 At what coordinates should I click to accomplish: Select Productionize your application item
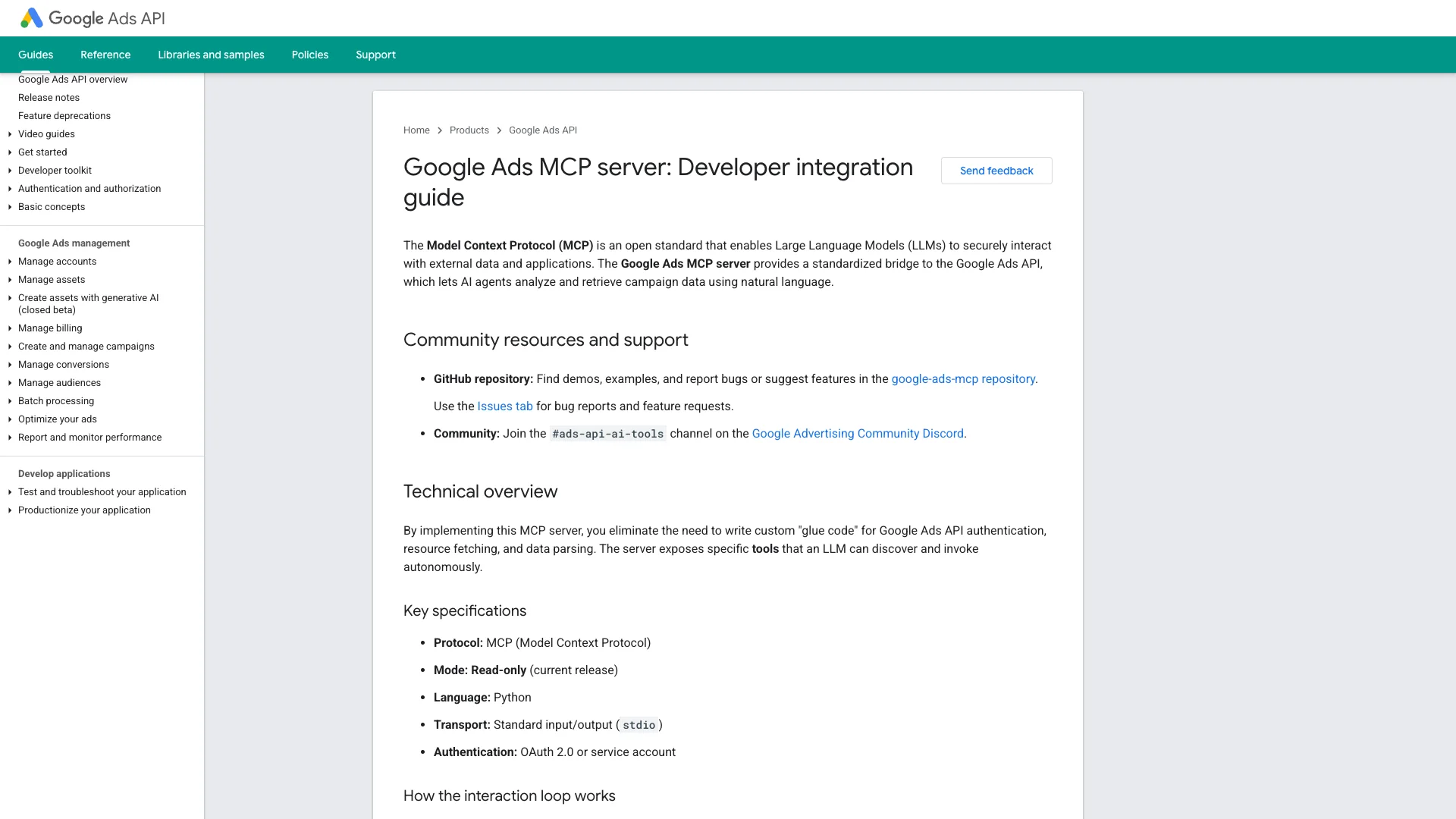[x=84, y=510]
